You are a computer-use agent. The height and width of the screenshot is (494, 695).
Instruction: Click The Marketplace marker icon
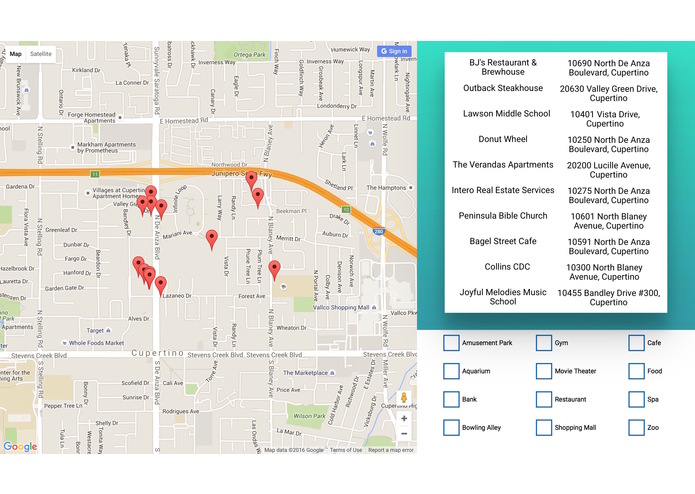coord(332,373)
